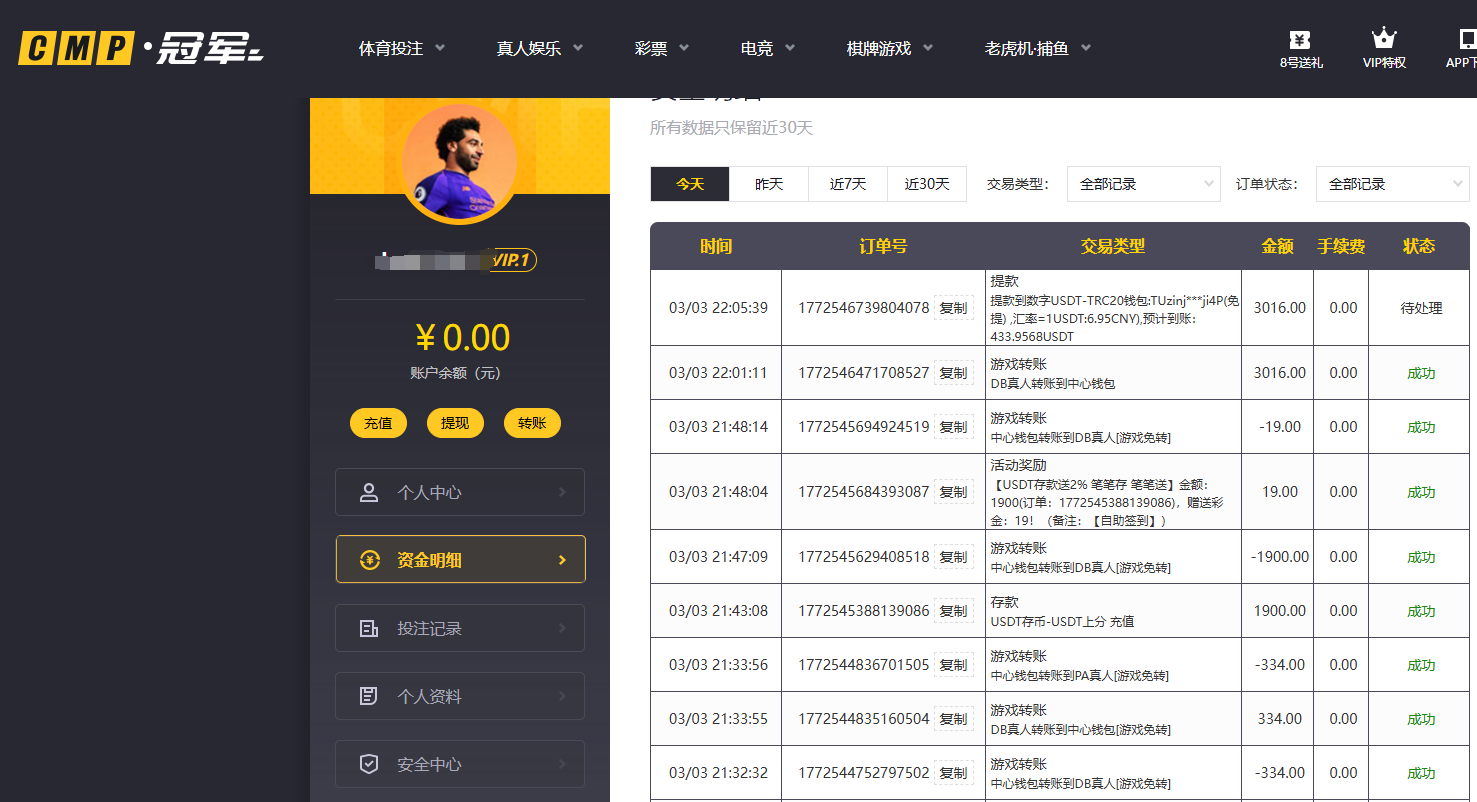The image size is (1477, 802).
Task: Open the VIP特权 crown icon
Action: [1384, 41]
